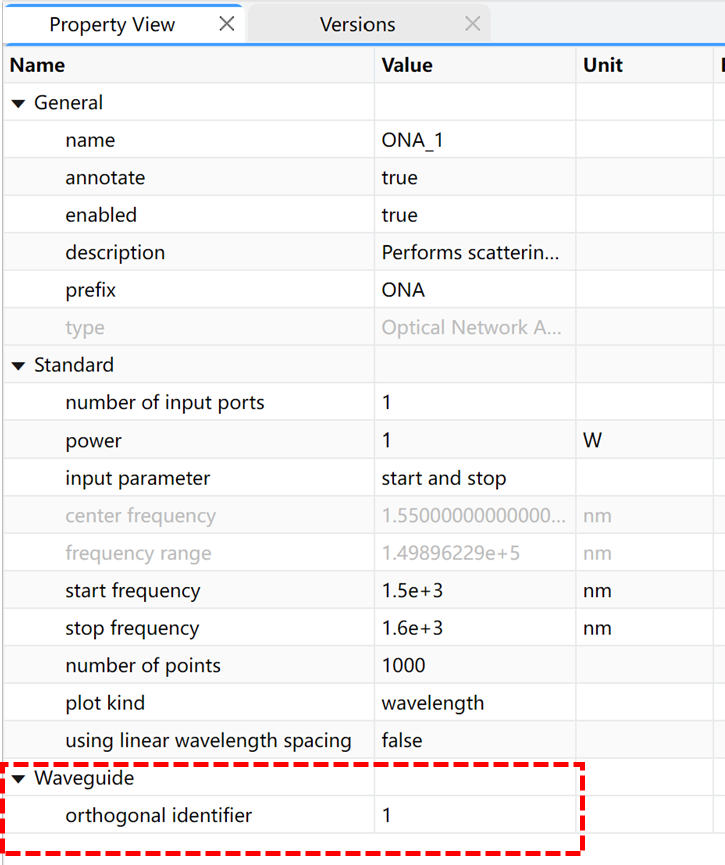
Task: Change the power unit W
Action: (644, 440)
